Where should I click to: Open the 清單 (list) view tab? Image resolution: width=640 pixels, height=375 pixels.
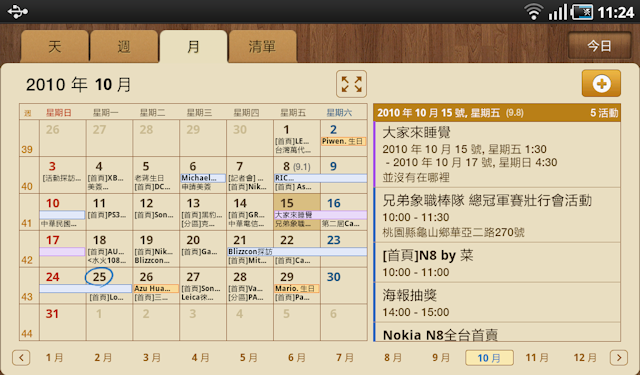coord(262,46)
